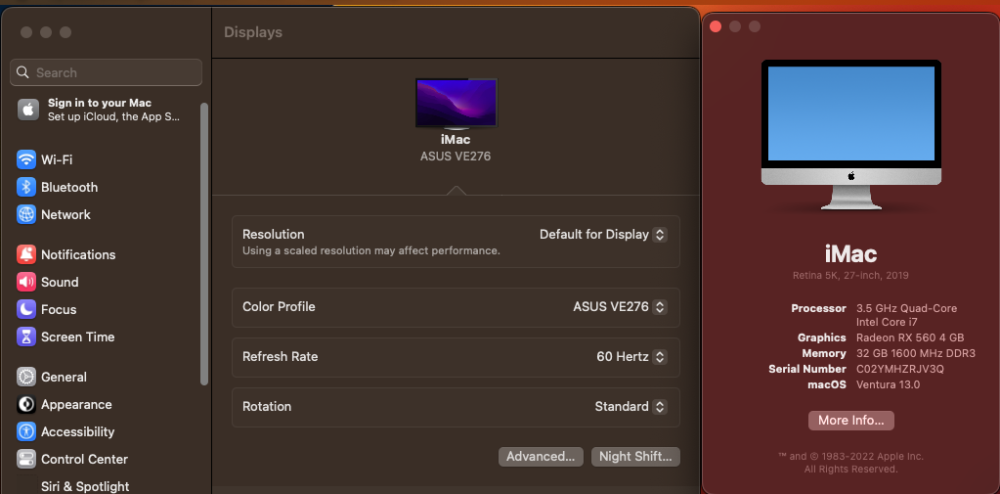Click Sign in to your Mac
Viewport: 1000px width, 494px height.
(x=99, y=103)
